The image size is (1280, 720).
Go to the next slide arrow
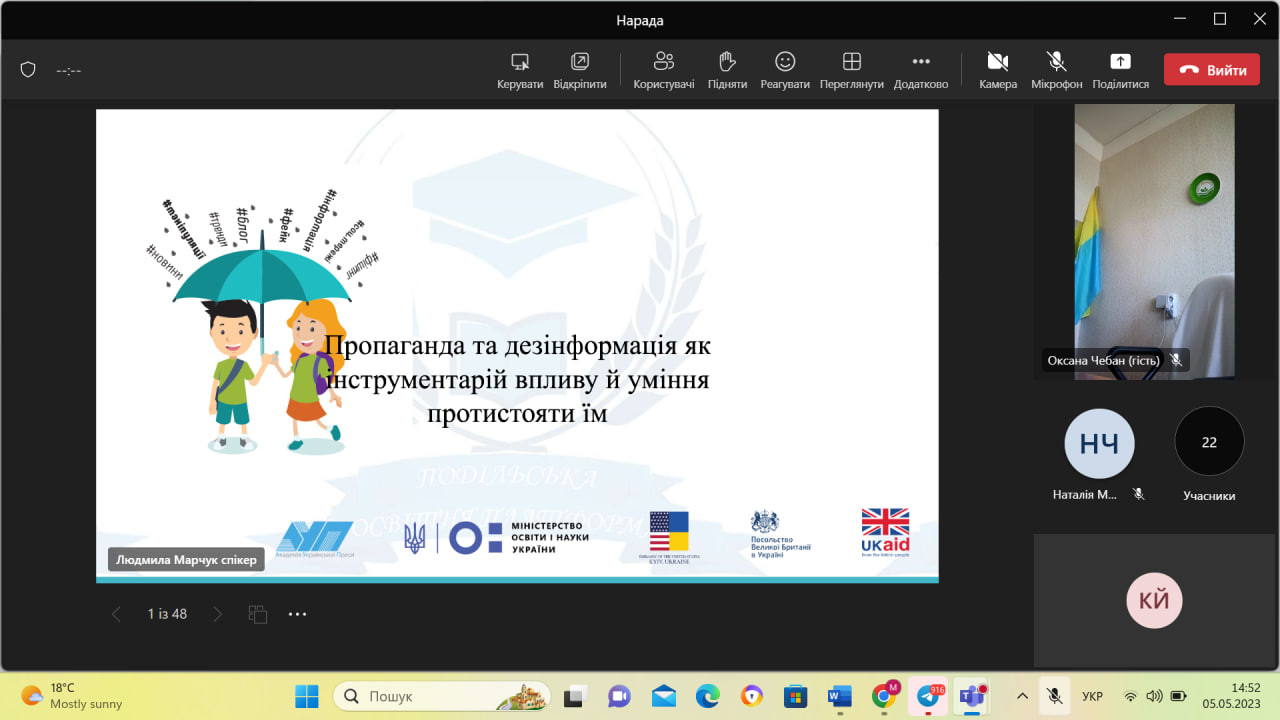coord(218,614)
